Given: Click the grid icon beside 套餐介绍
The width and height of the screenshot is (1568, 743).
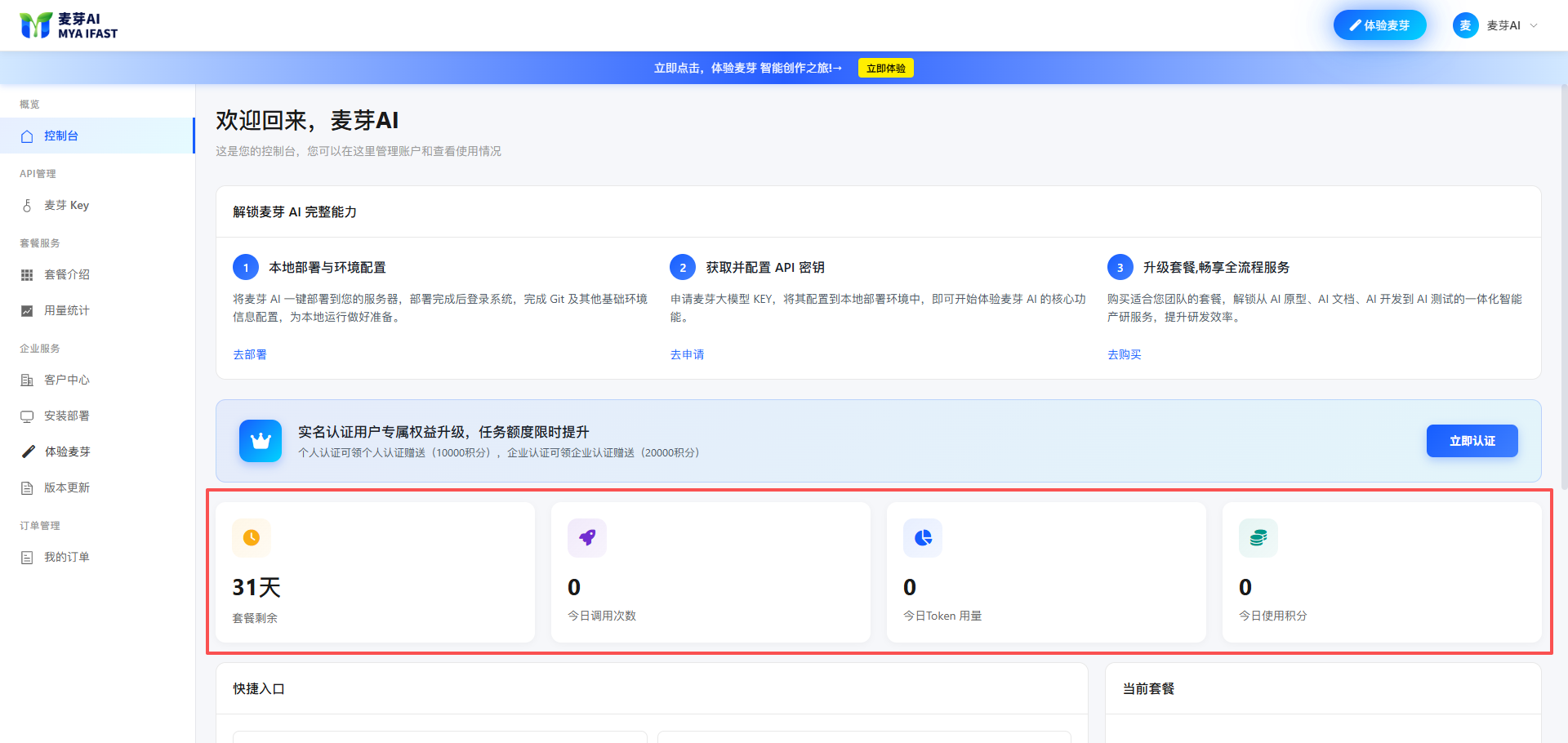Looking at the screenshot, I should point(27,275).
